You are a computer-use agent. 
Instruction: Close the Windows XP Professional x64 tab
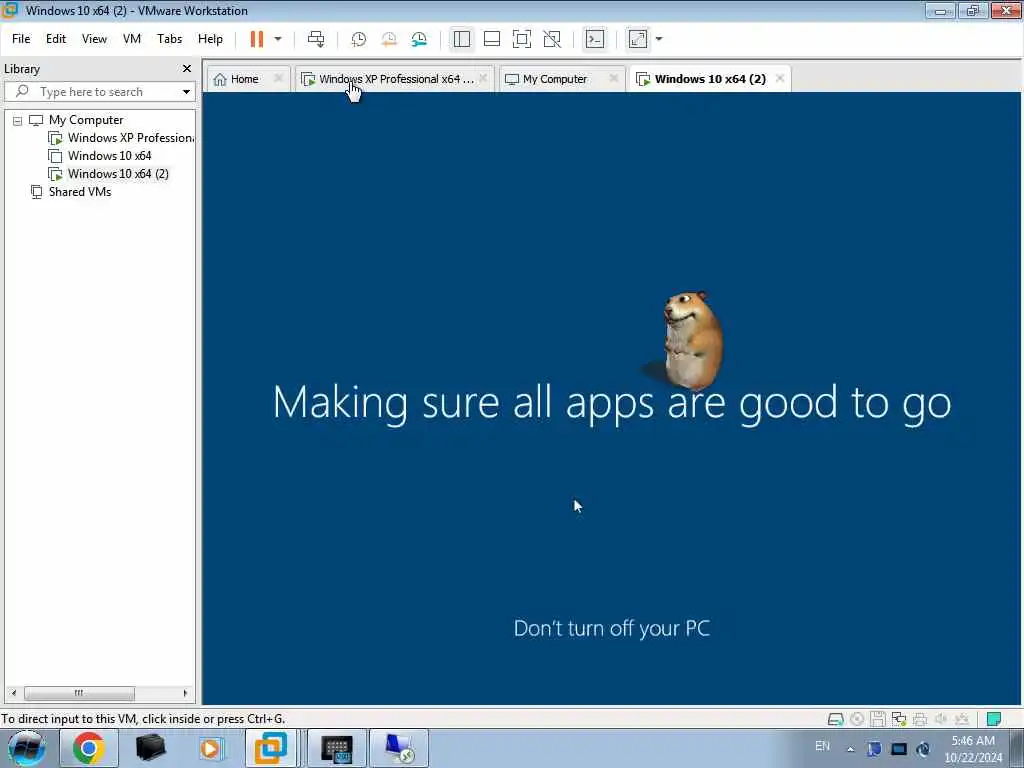coord(483,78)
